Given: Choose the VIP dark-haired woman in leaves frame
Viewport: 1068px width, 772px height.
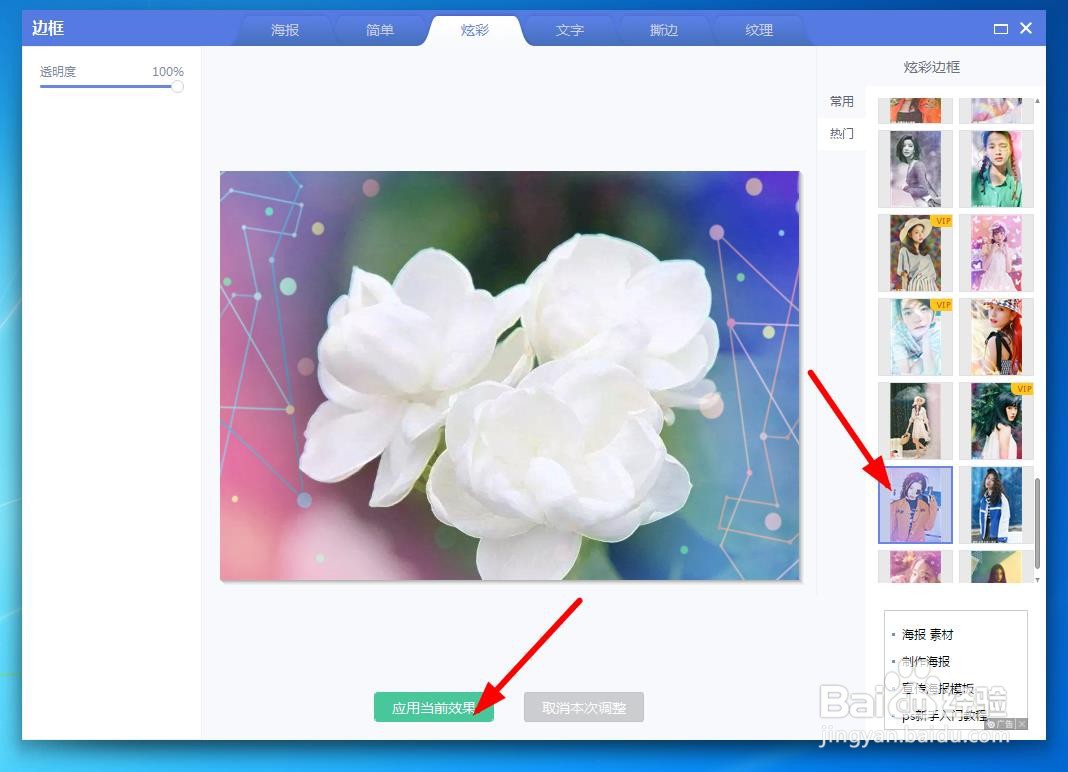Looking at the screenshot, I should click(x=996, y=420).
